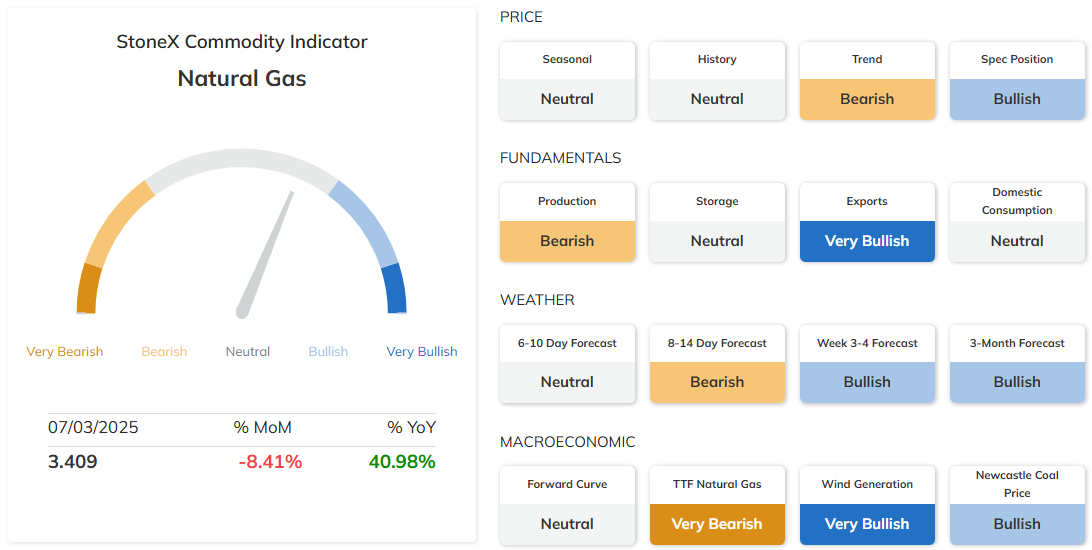Viewport: 1092px width, 550px height.
Task: Click the Bearish gauge legend label
Action: click(164, 352)
